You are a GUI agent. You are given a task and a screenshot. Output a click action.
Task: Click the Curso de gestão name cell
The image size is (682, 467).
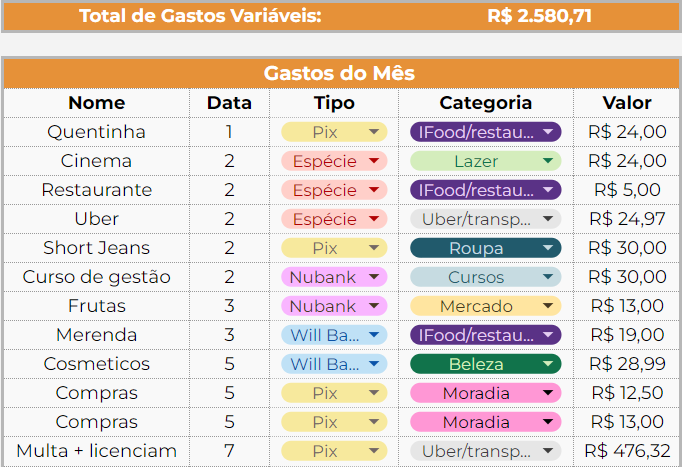(x=97, y=277)
